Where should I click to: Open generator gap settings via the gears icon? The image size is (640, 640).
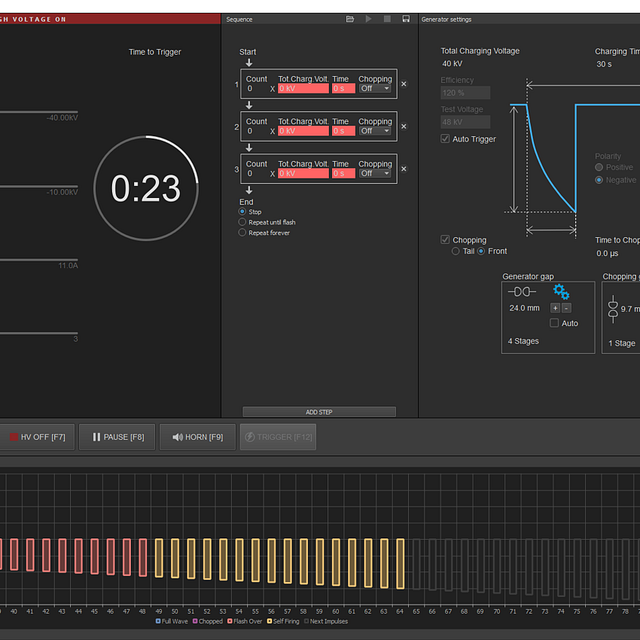coord(561,292)
